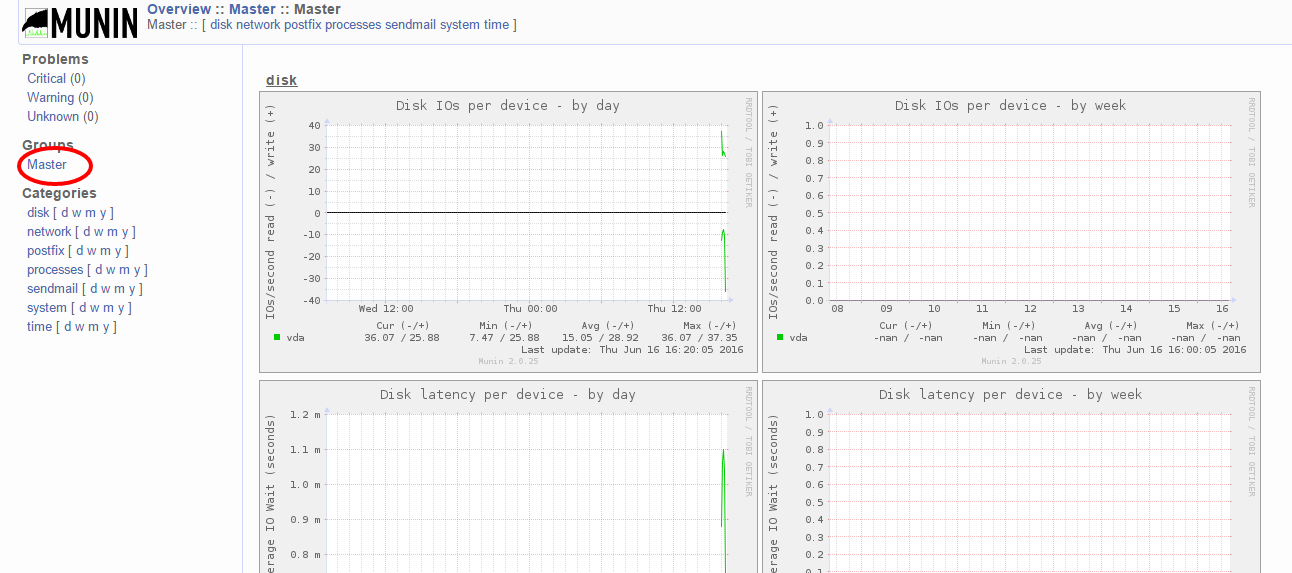The width and height of the screenshot is (1292, 573).
Task: Show postfix weekly view via 'w' link
Action: (92, 251)
